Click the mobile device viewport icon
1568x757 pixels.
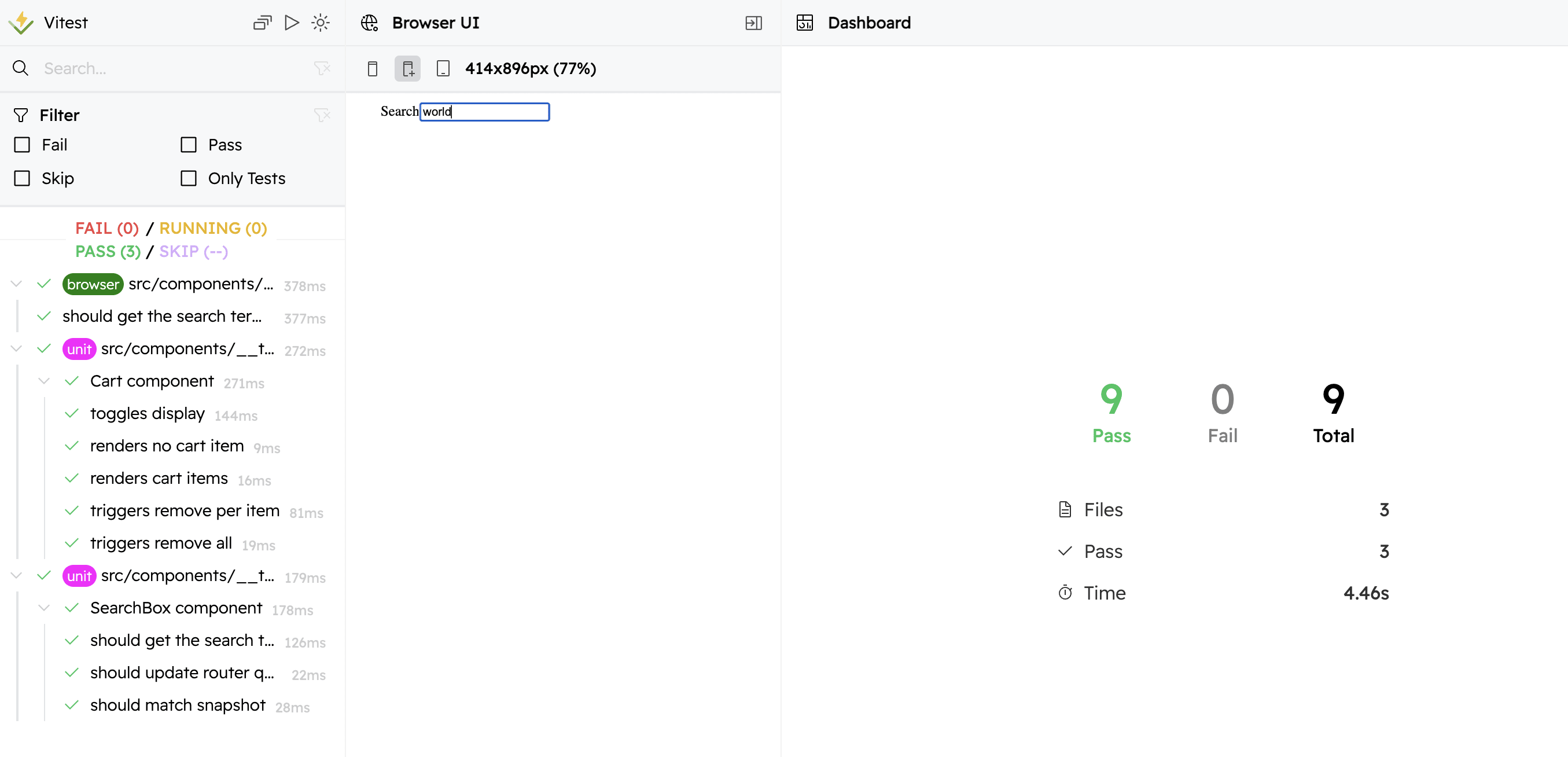tap(372, 67)
